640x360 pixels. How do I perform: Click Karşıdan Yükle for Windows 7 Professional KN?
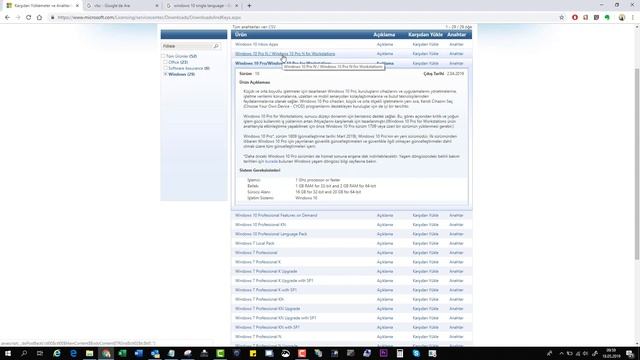pos(425,299)
